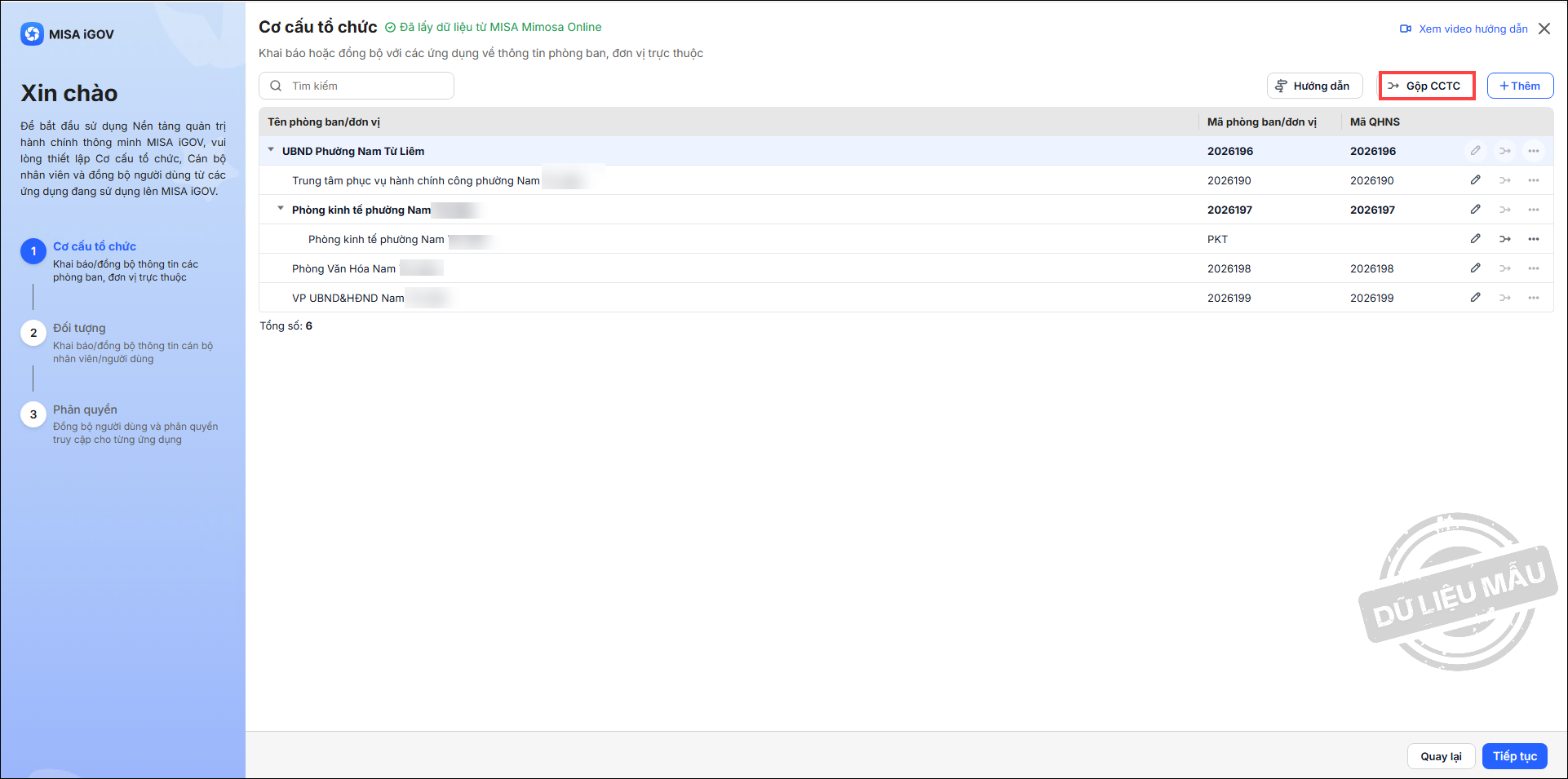Image resolution: width=1568 pixels, height=779 pixels.
Task: Click the Gộp CCTC button
Action: click(x=1427, y=86)
